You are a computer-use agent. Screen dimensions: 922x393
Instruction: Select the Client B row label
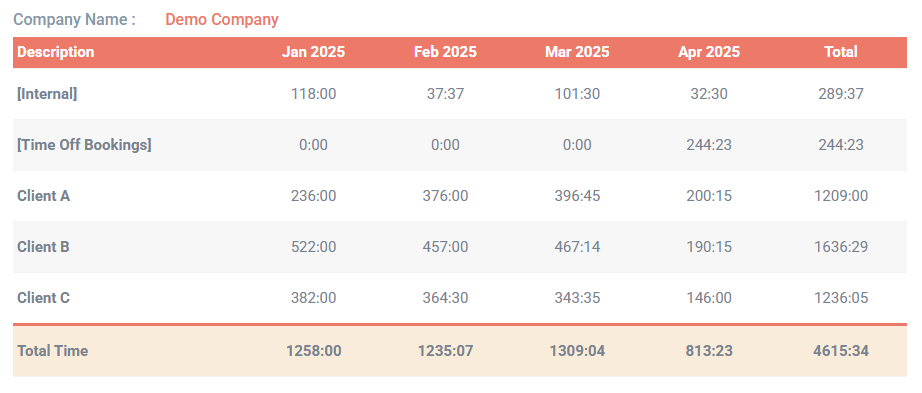44,247
